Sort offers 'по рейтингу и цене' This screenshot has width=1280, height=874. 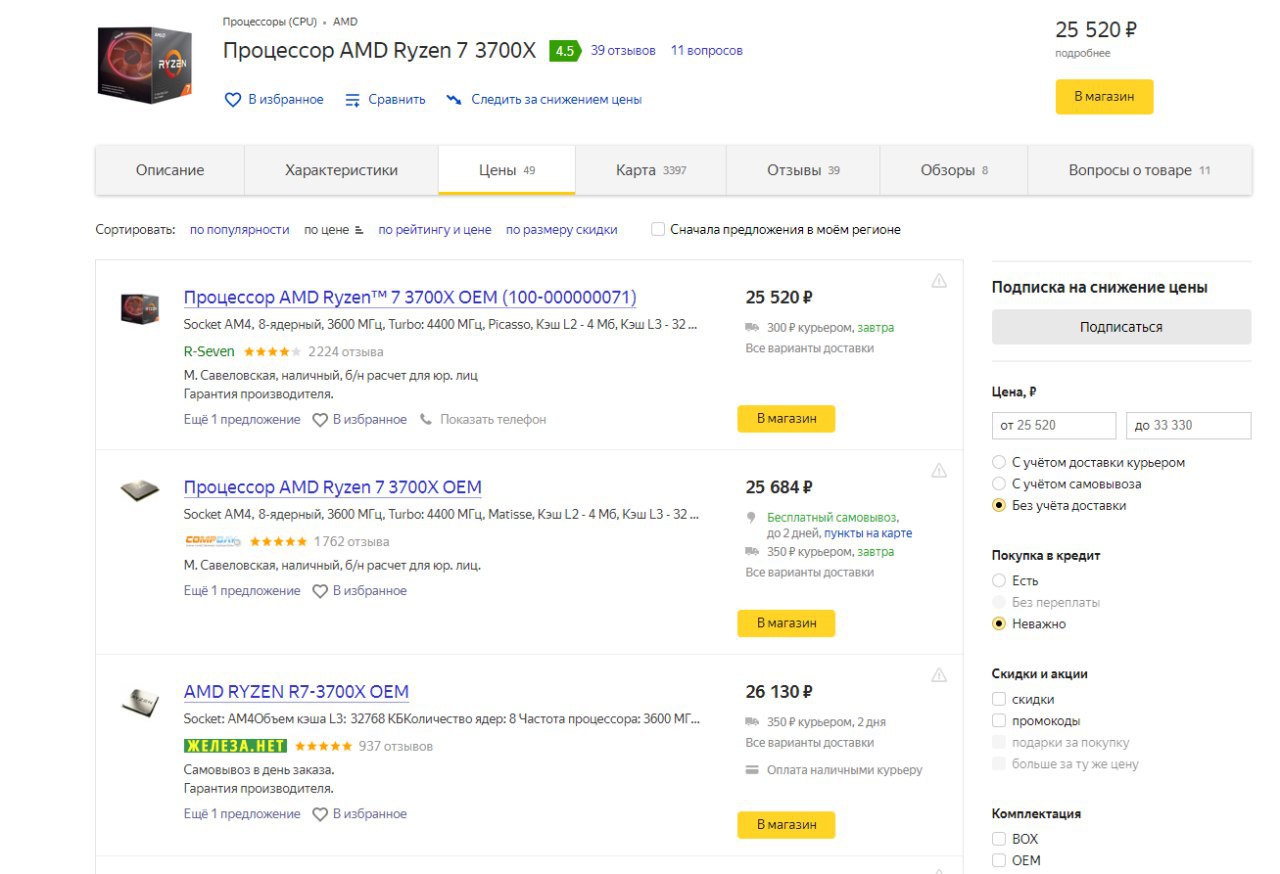click(435, 230)
